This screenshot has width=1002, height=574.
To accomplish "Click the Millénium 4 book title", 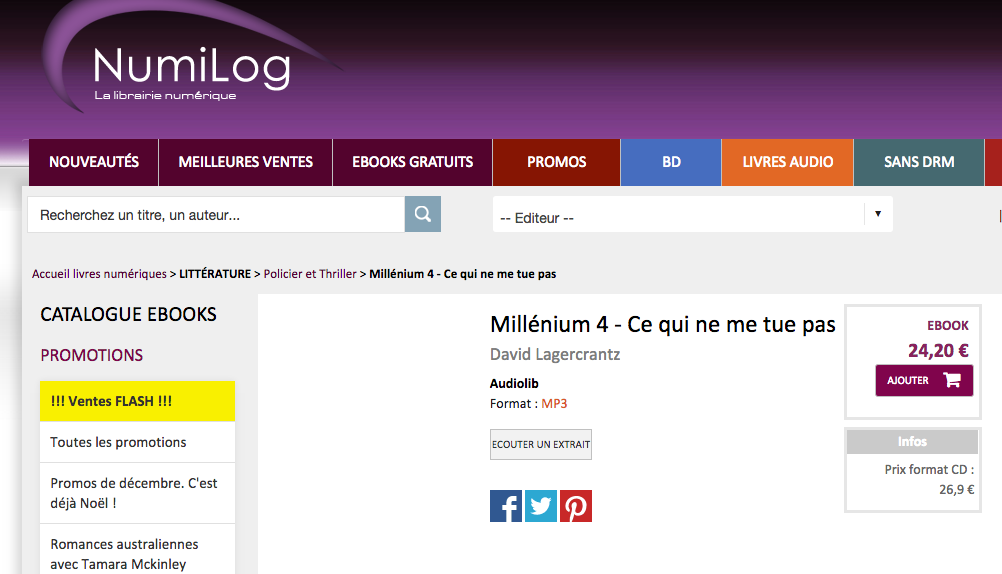I will (663, 325).
